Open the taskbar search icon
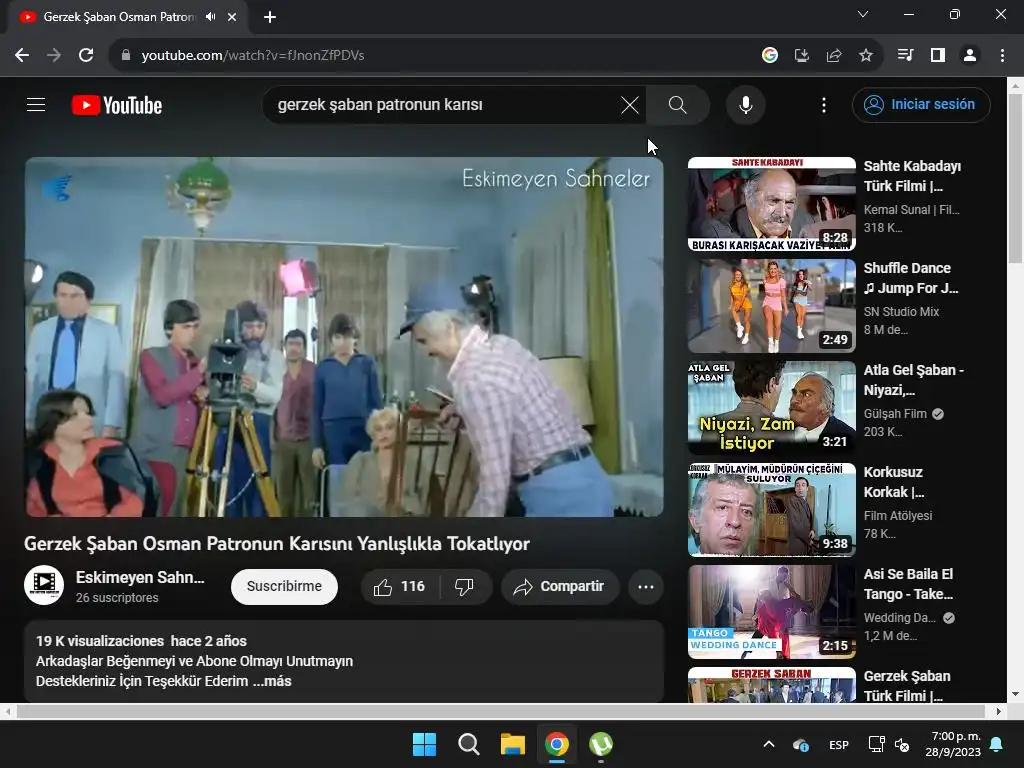The height and width of the screenshot is (768, 1024). click(468, 744)
